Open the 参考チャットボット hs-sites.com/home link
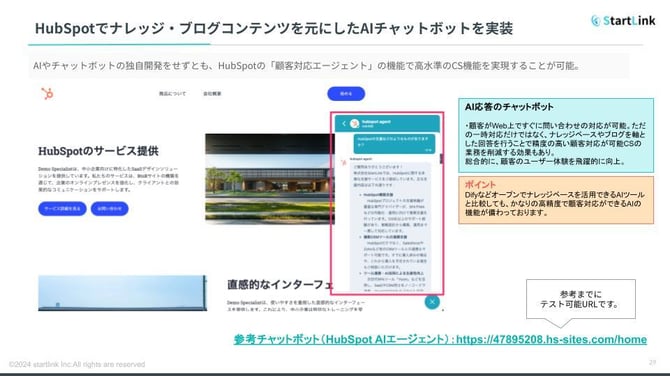The image size is (670, 376). tap(440, 339)
